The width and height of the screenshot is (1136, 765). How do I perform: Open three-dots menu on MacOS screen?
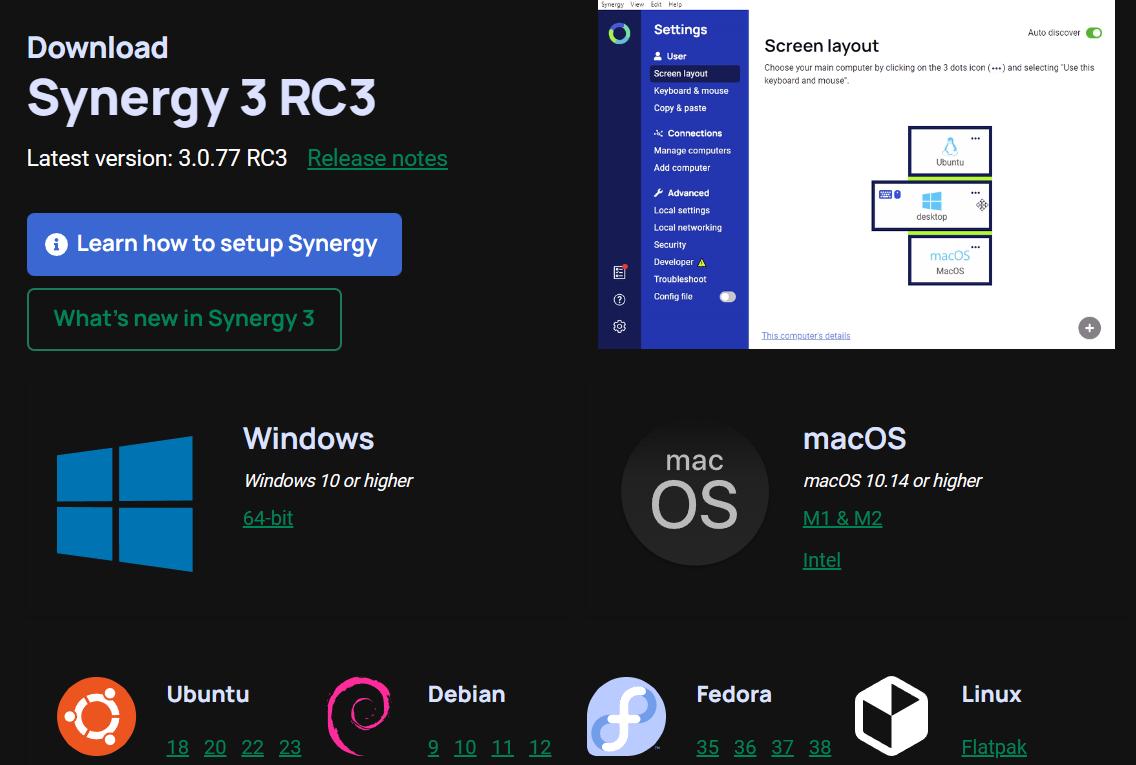pyautogui.click(x=975, y=246)
